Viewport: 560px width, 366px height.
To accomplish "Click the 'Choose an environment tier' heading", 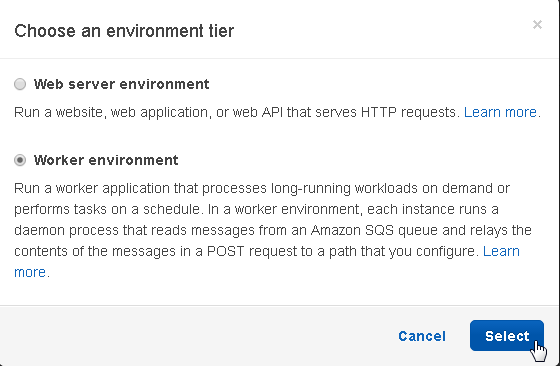I will [x=124, y=31].
